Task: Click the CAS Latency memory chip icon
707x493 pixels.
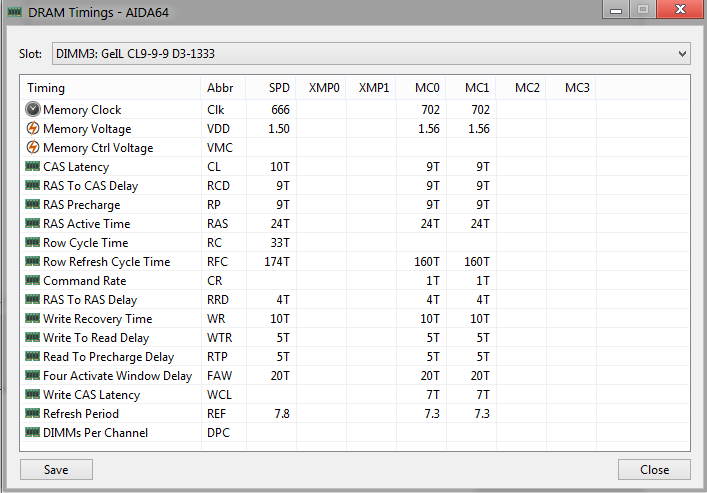Action: (x=32, y=166)
